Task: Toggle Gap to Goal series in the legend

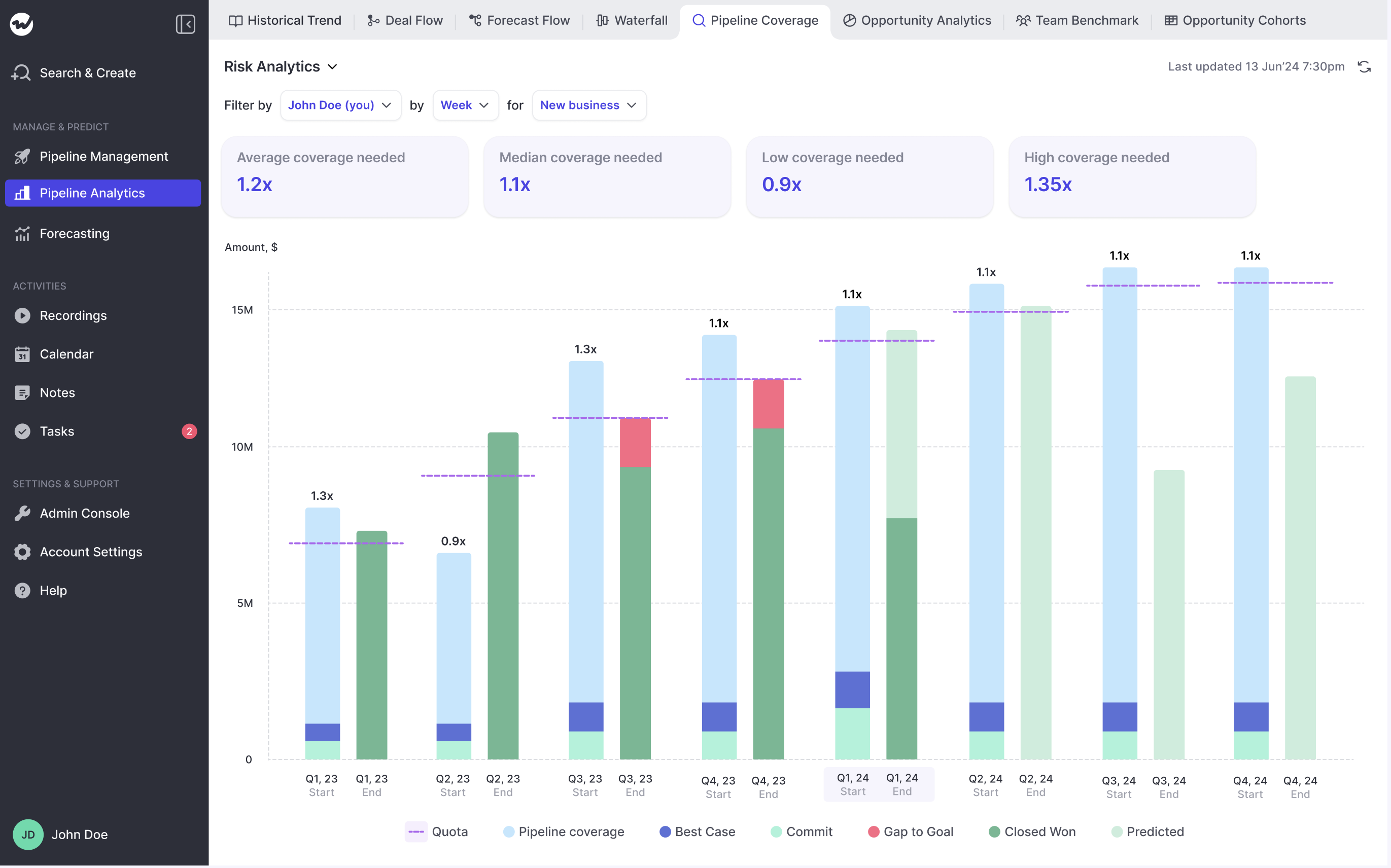Action: click(910, 831)
